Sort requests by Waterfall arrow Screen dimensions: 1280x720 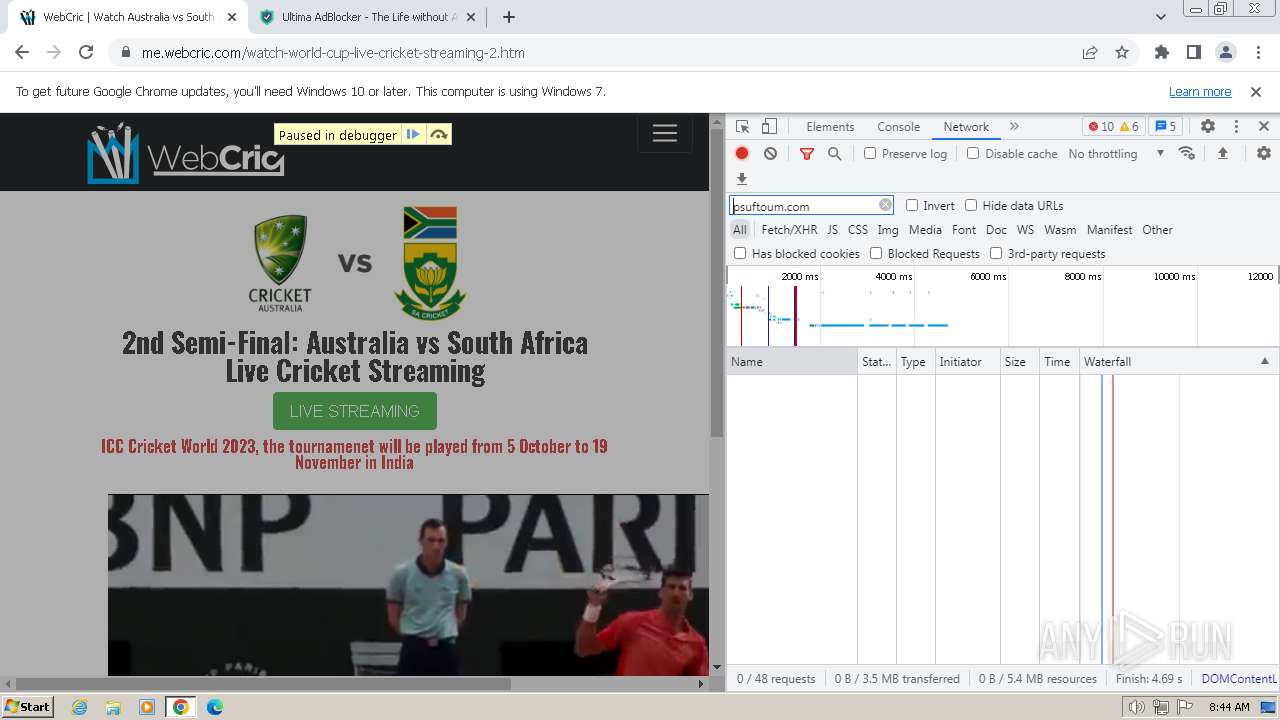pyautogui.click(x=1264, y=361)
